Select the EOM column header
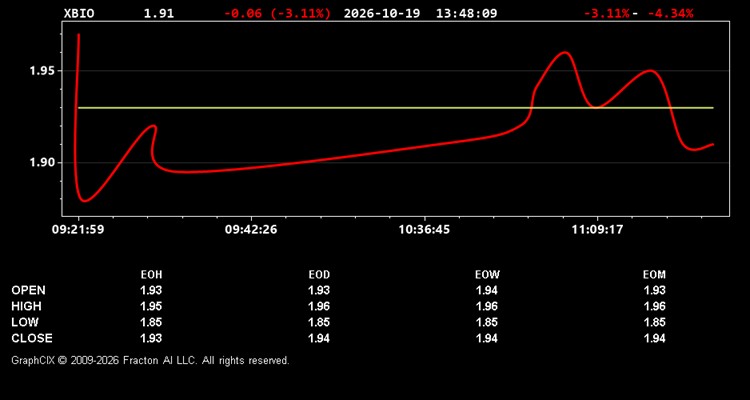The height and width of the screenshot is (400, 750). point(654,275)
